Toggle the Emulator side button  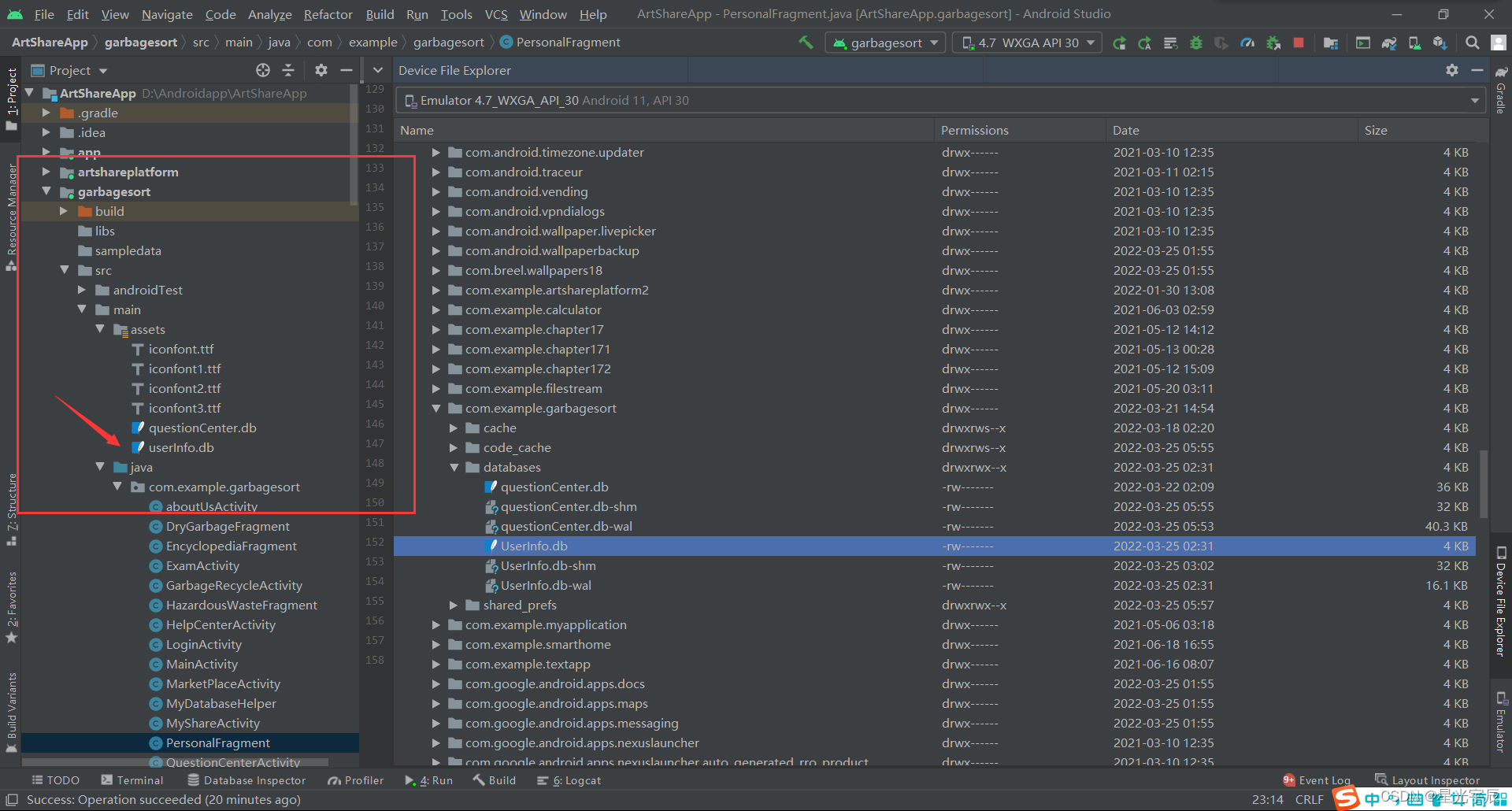[1501, 721]
